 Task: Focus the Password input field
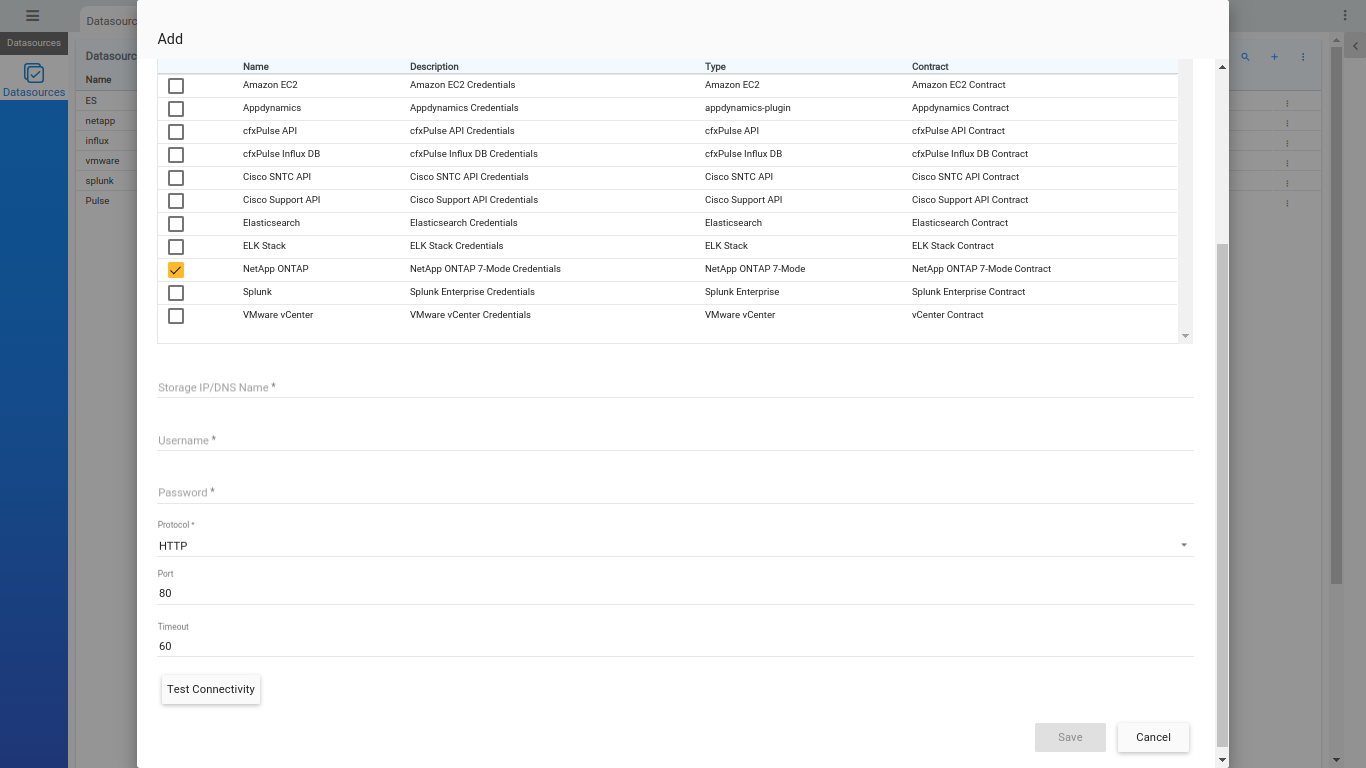(x=675, y=492)
